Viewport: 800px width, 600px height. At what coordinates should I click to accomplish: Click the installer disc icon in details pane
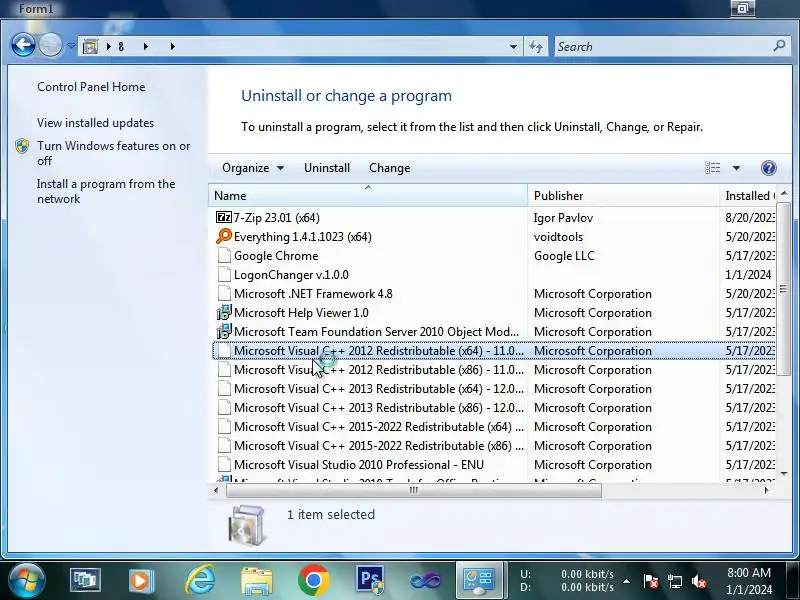(247, 524)
